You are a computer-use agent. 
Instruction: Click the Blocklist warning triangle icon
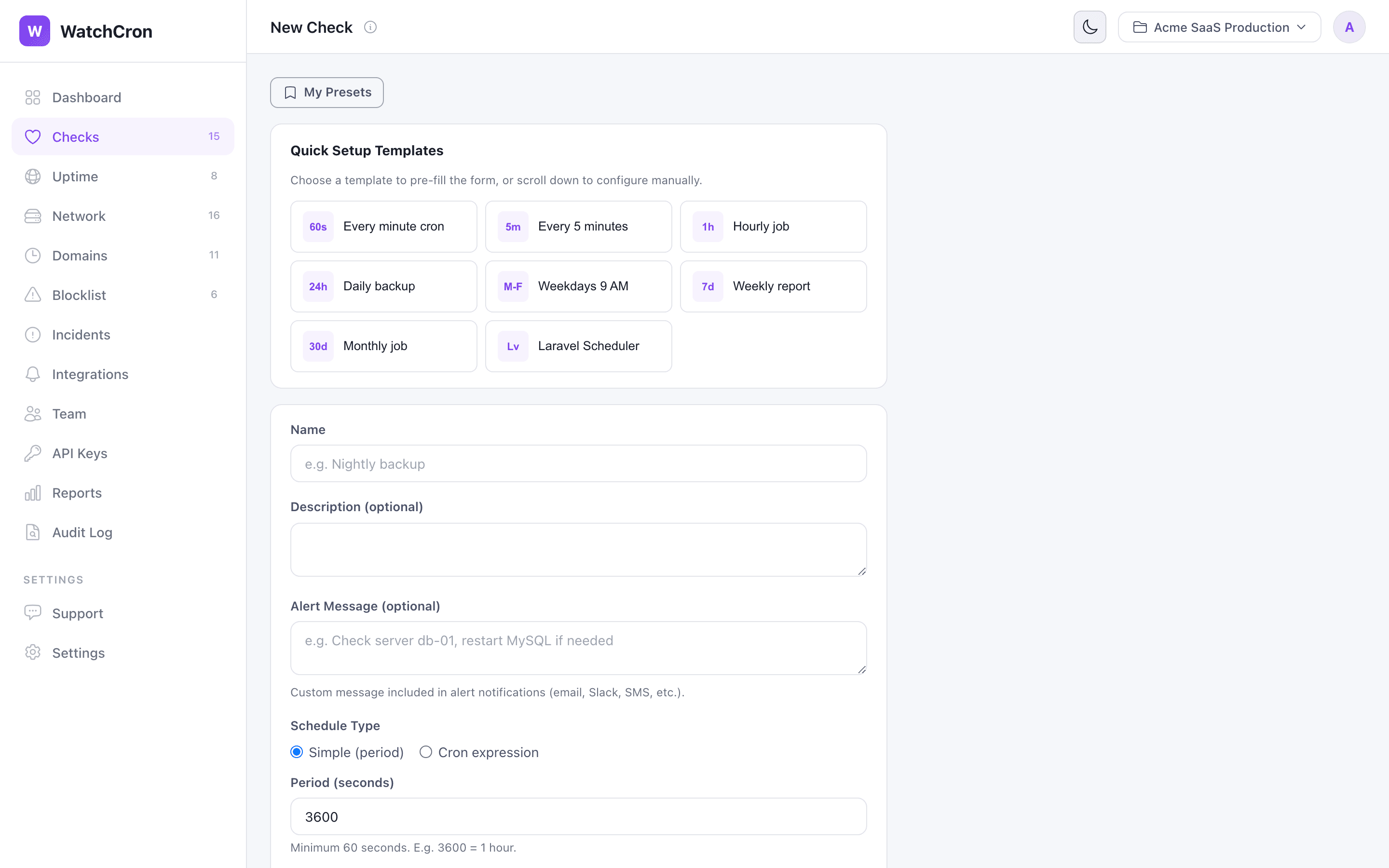pyautogui.click(x=33, y=295)
